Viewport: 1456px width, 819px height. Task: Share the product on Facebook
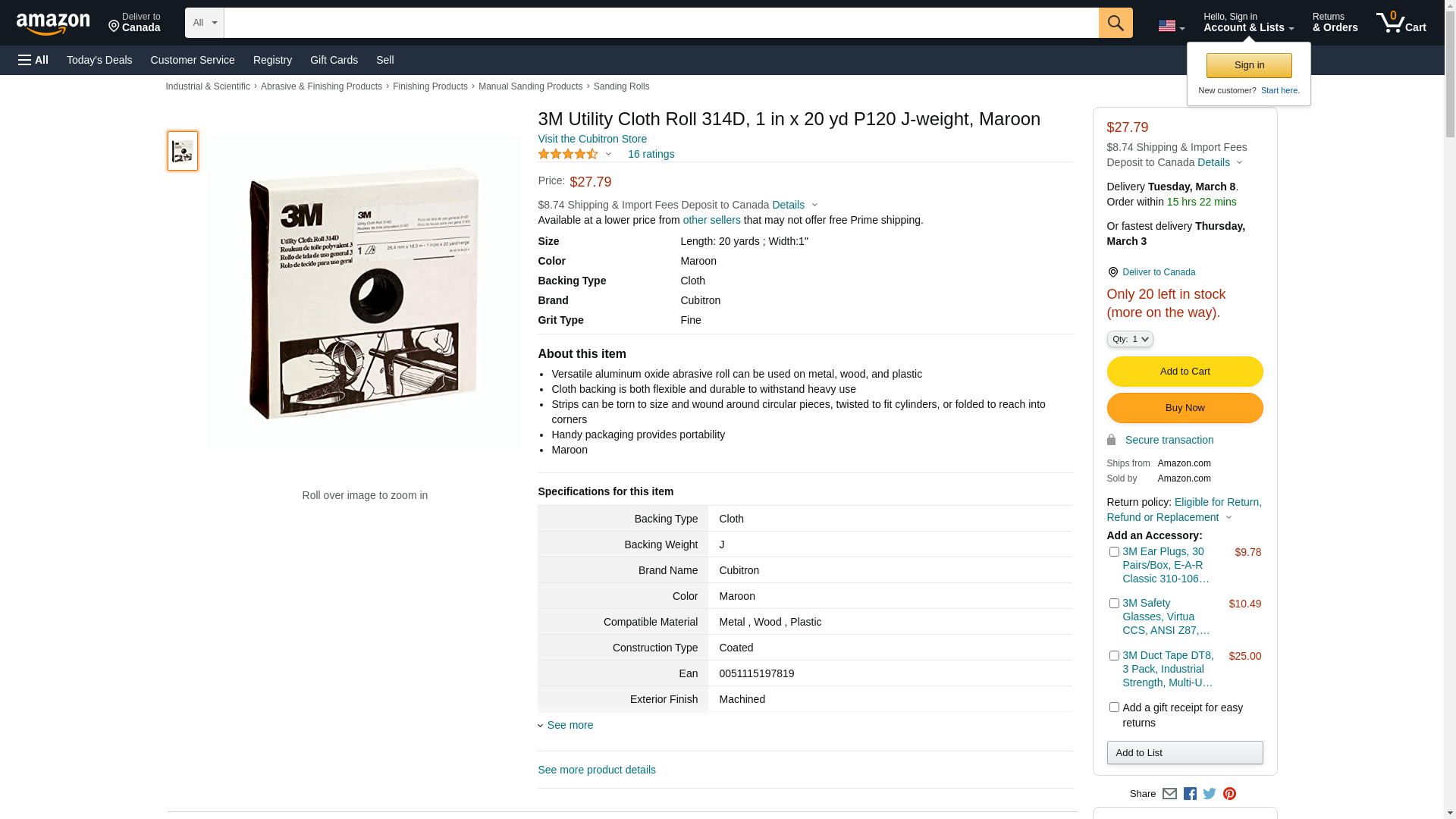[x=1190, y=794]
